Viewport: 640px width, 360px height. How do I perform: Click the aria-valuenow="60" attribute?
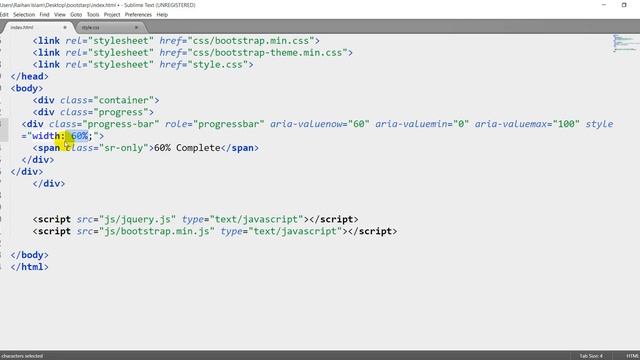320,124
